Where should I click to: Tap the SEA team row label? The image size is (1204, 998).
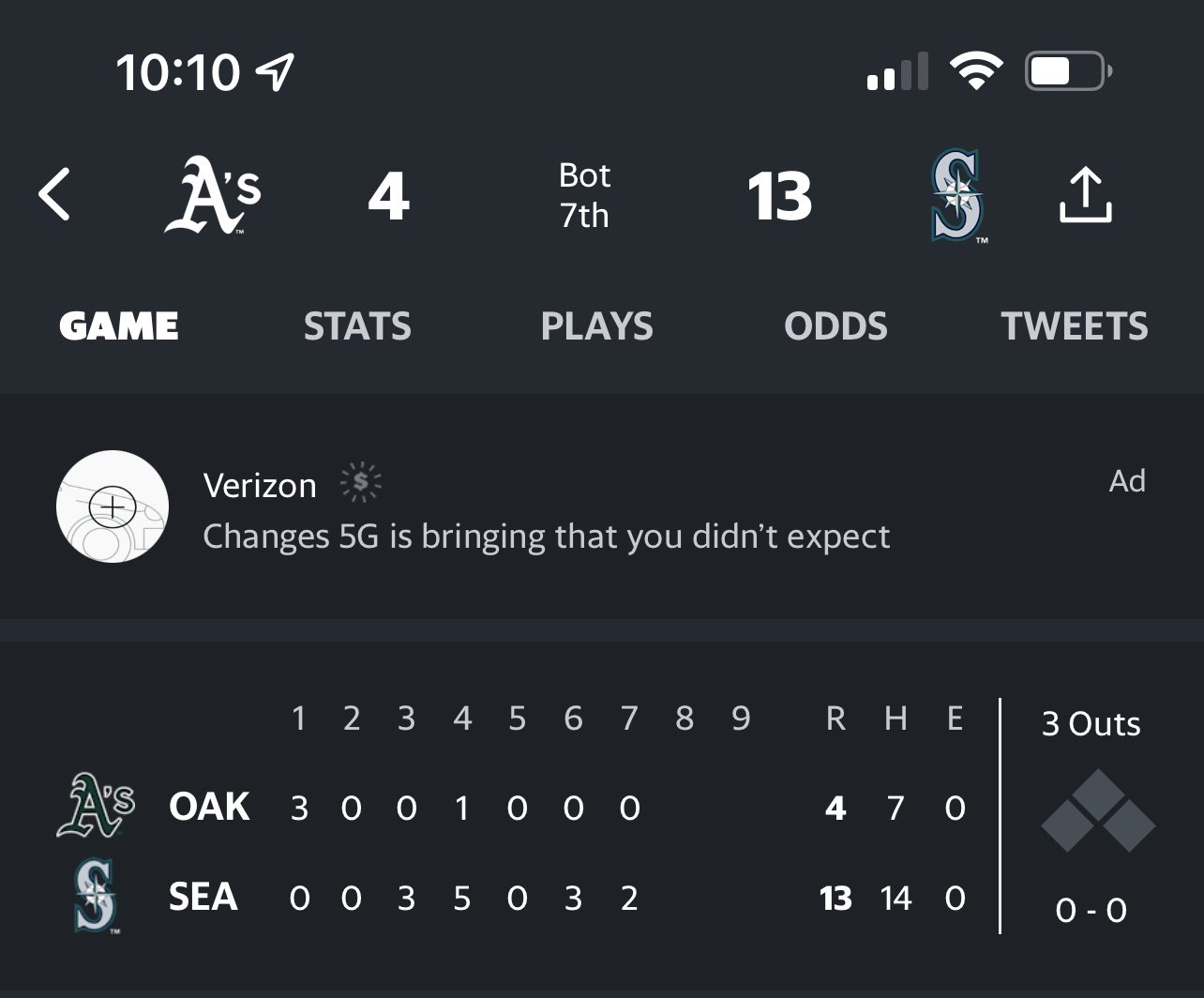click(x=203, y=897)
